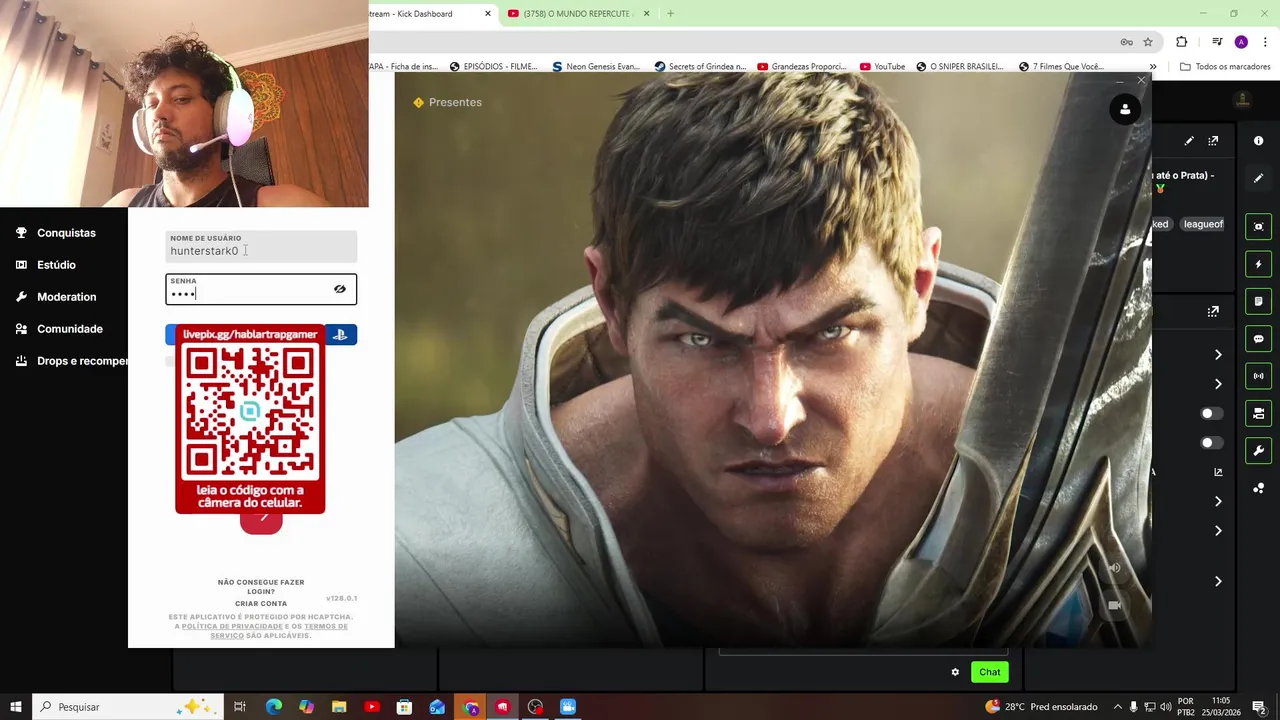Screen dimensions: 1280x720
Task: Open the chat bubble icon in right rail
Action: click(1258, 339)
